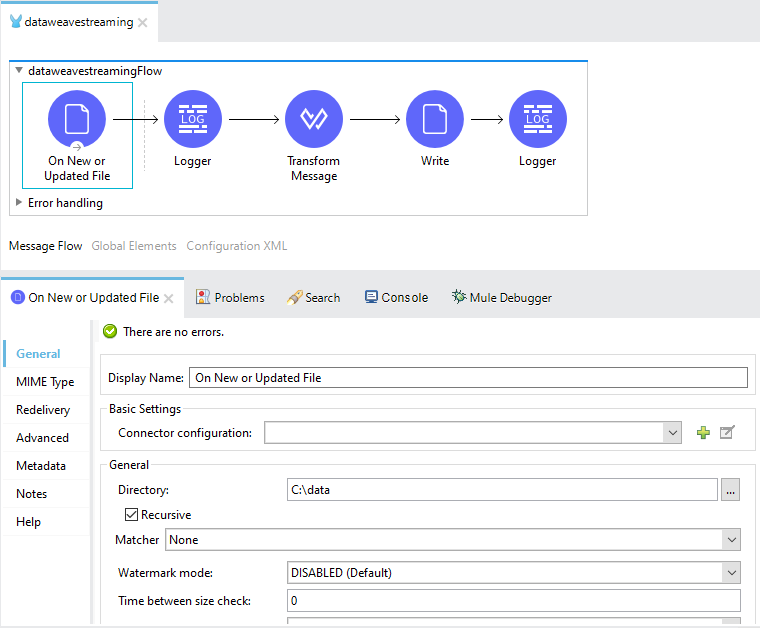
Task: Click the Mule Debugger bug icon
Action: pyautogui.click(x=459, y=297)
